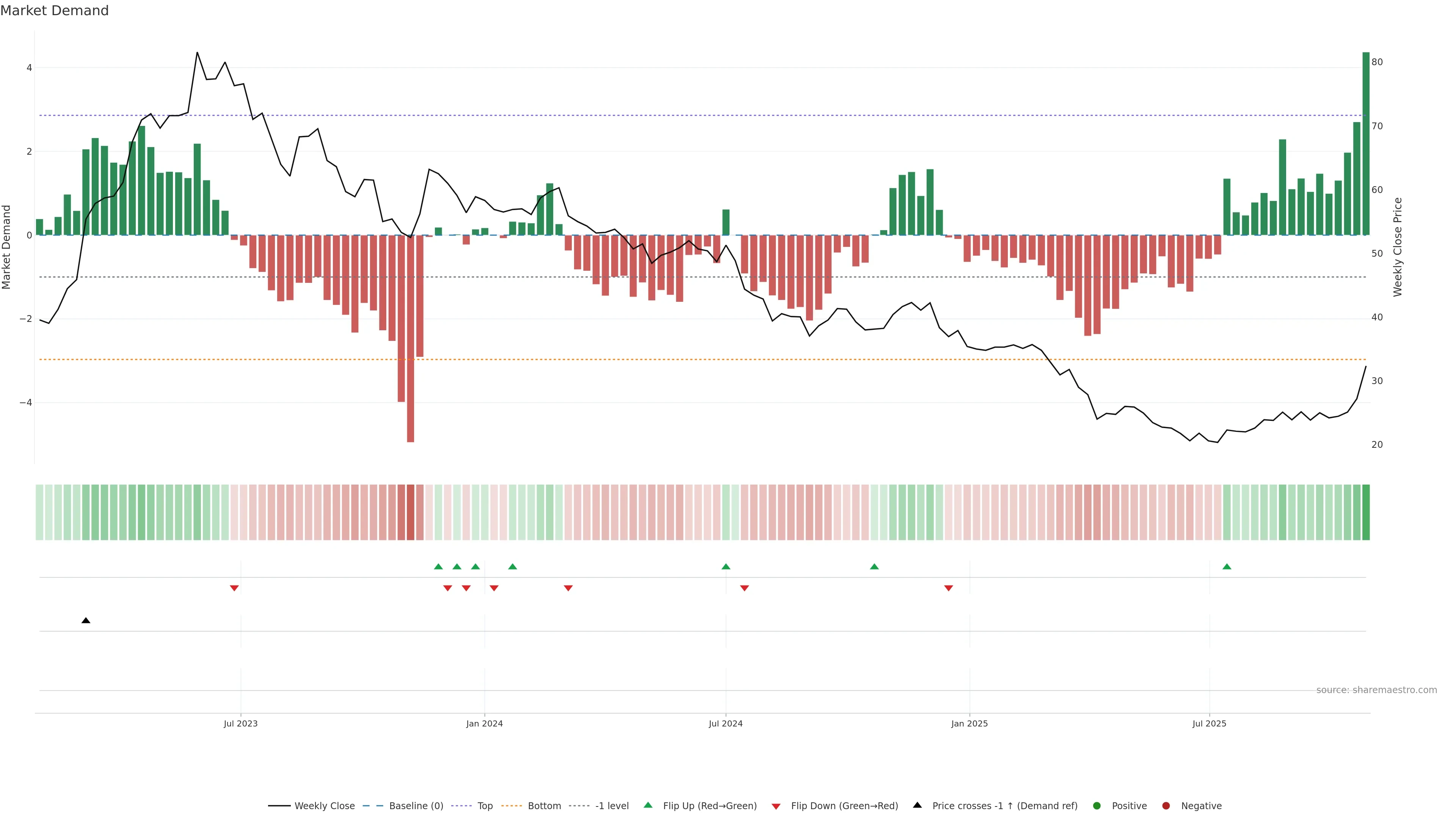
Task: Click the darkest red heatmap cell
Action: tap(410, 512)
